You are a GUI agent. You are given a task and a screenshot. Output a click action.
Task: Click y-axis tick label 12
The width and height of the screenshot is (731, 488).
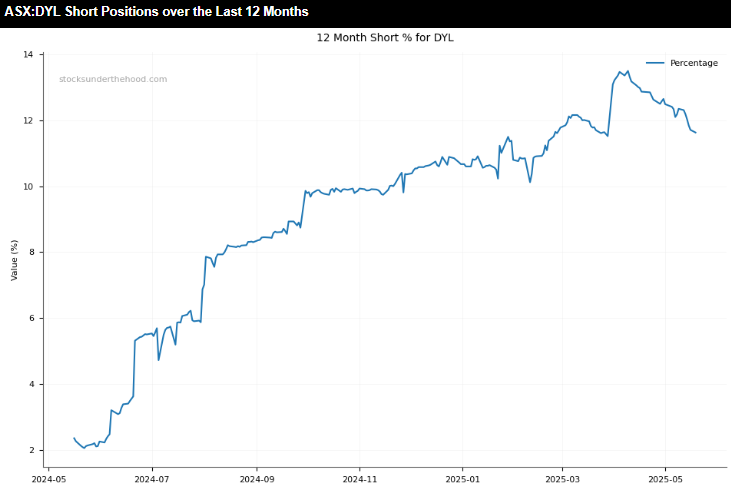[x=28, y=121]
